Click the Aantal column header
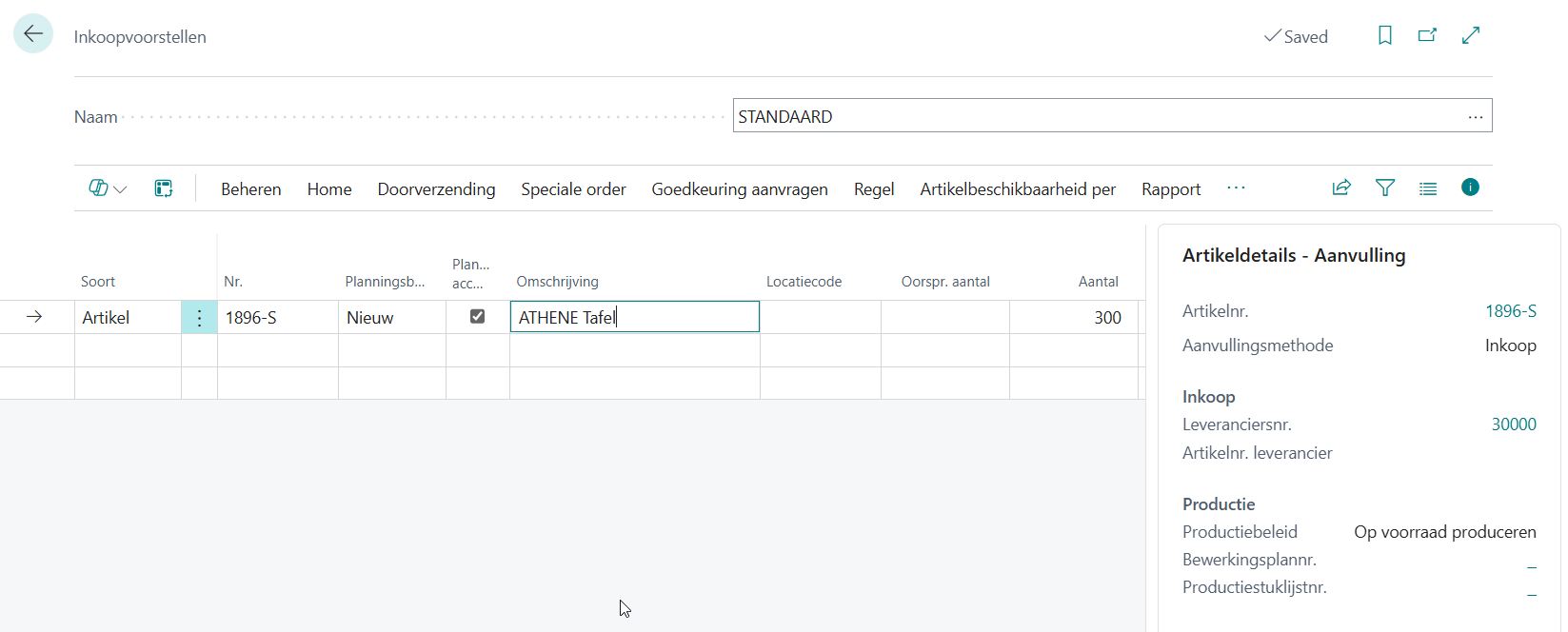The height and width of the screenshot is (632, 1568). point(1098,282)
